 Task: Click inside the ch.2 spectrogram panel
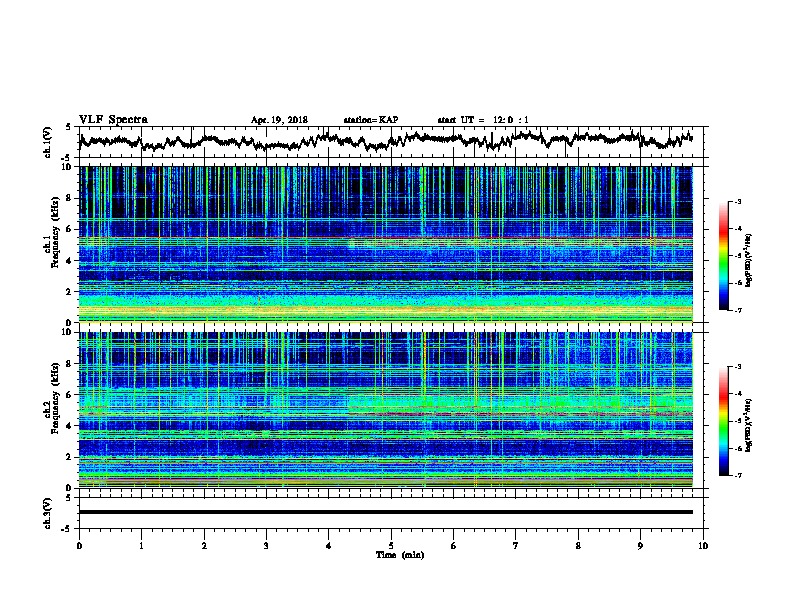[385, 410]
